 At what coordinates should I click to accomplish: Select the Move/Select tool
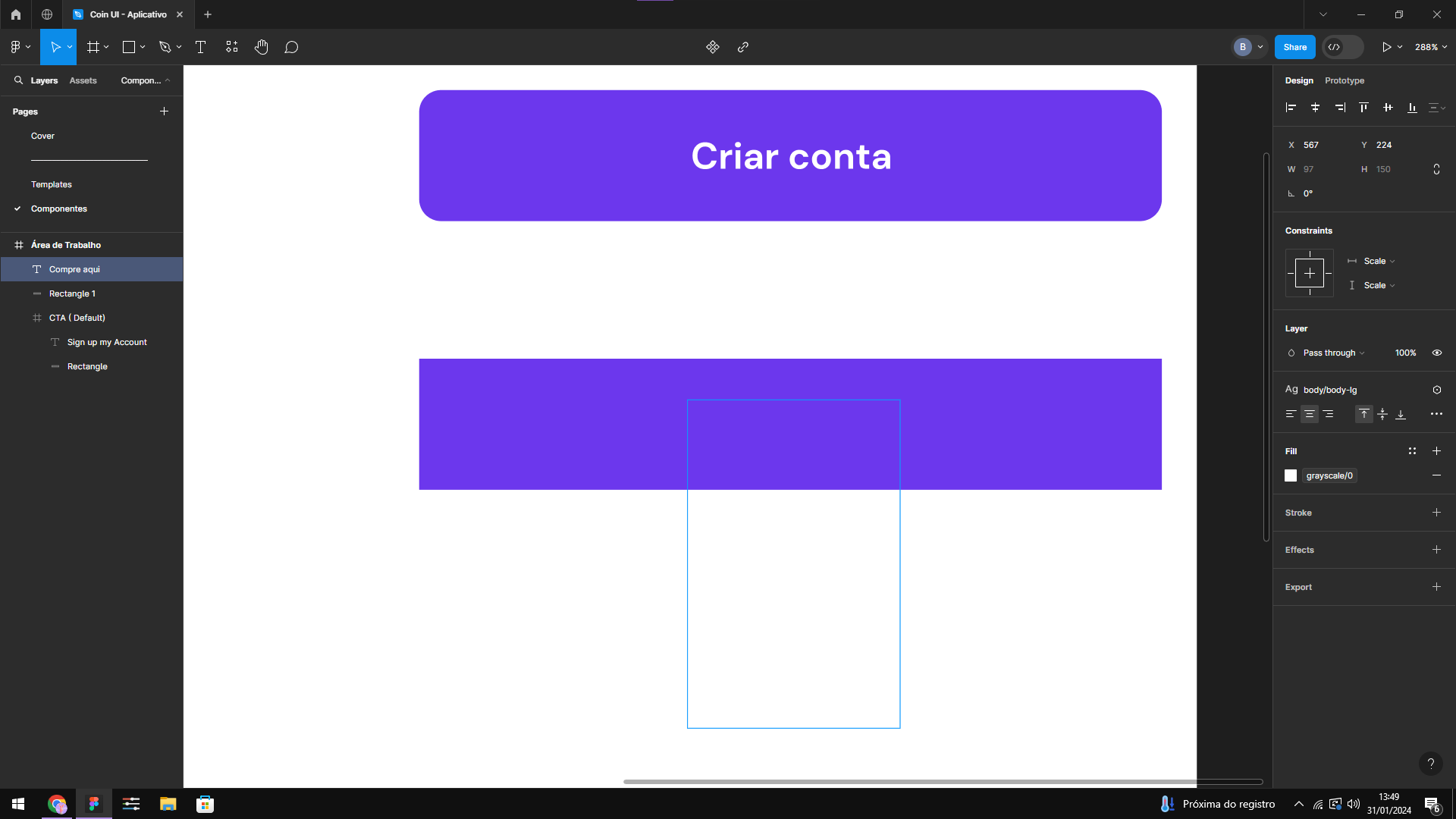click(x=56, y=47)
